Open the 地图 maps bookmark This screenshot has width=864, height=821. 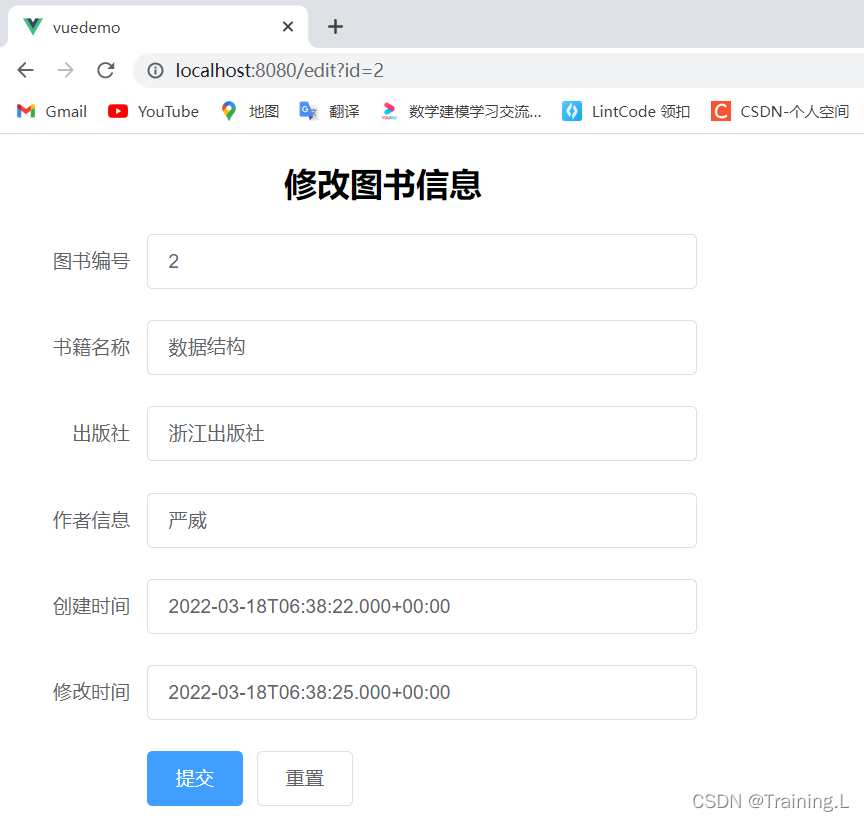(x=250, y=111)
